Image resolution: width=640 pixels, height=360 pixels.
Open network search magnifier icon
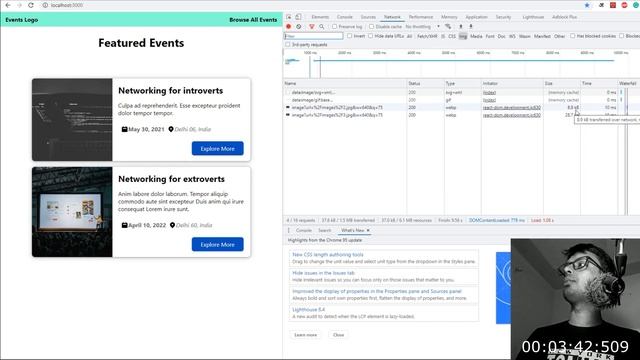(x=322, y=27)
